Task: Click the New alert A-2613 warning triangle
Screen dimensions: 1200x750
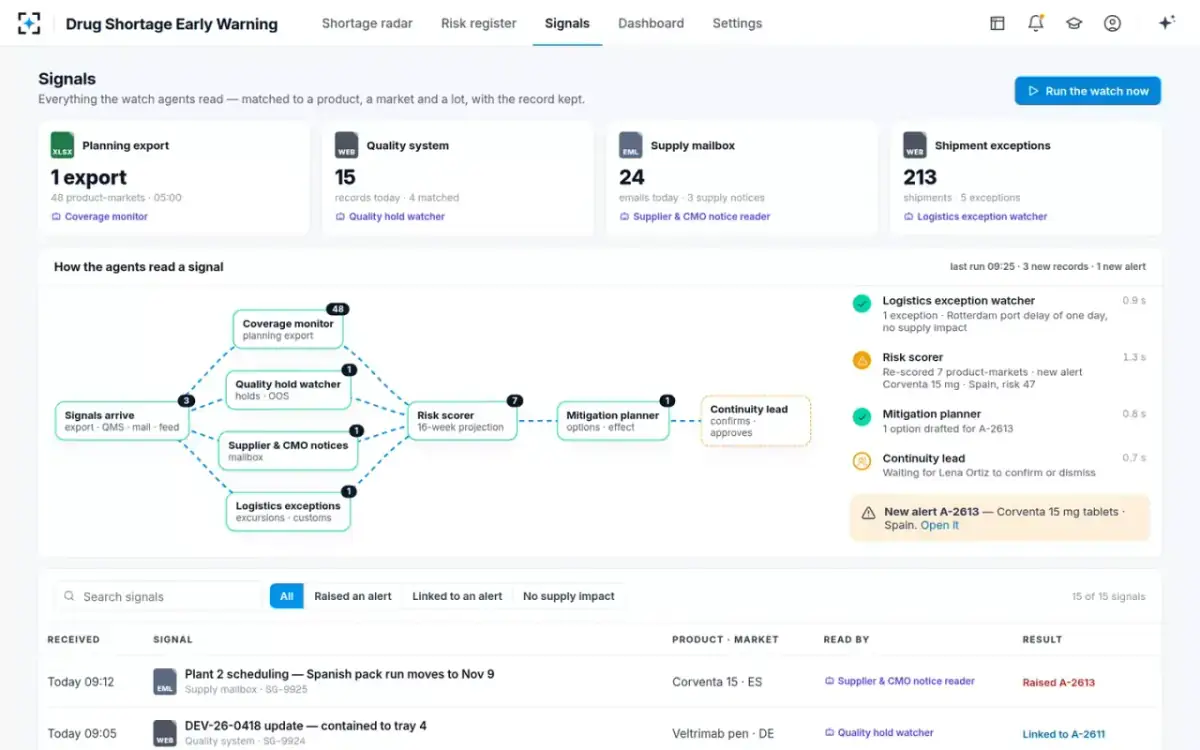Action: point(868,512)
